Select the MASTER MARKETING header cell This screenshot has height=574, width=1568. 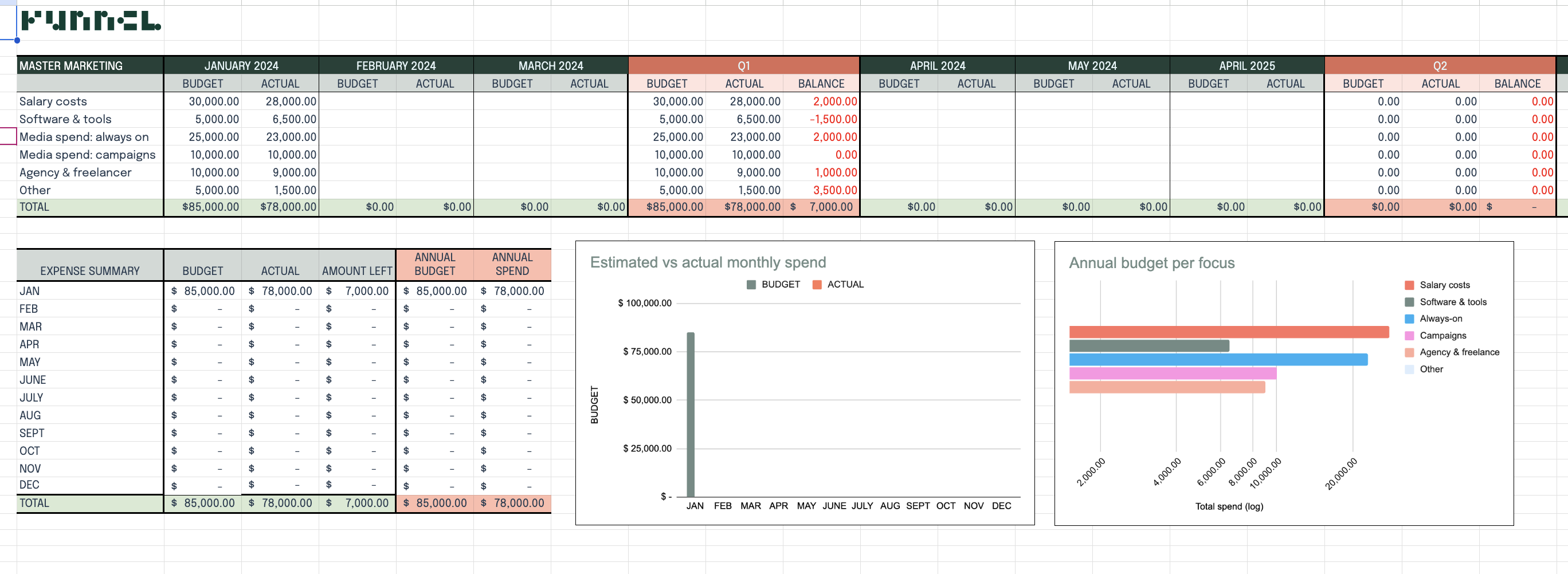tap(89, 66)
